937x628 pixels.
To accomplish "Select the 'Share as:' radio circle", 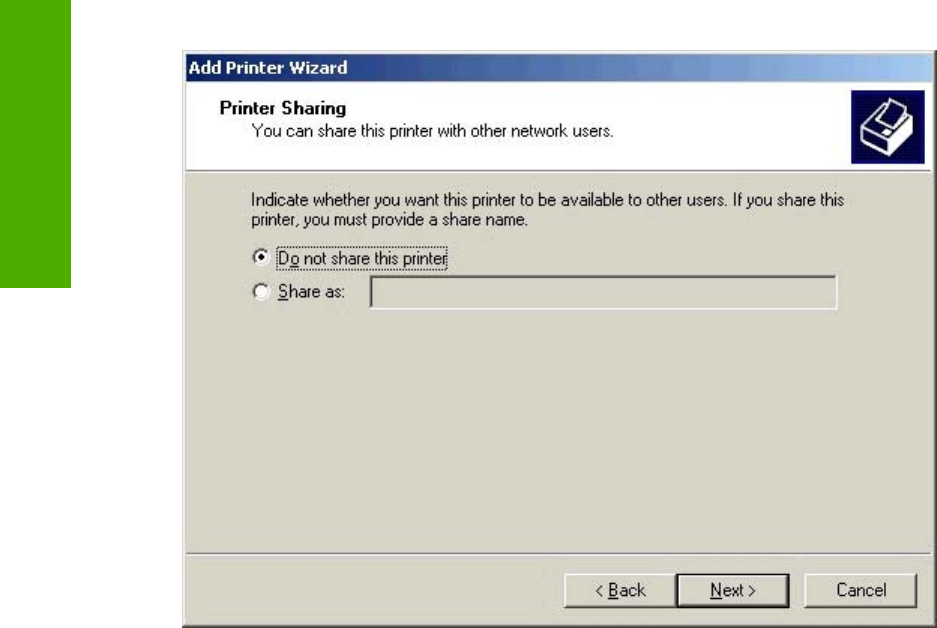I will [x=262, y=292].
